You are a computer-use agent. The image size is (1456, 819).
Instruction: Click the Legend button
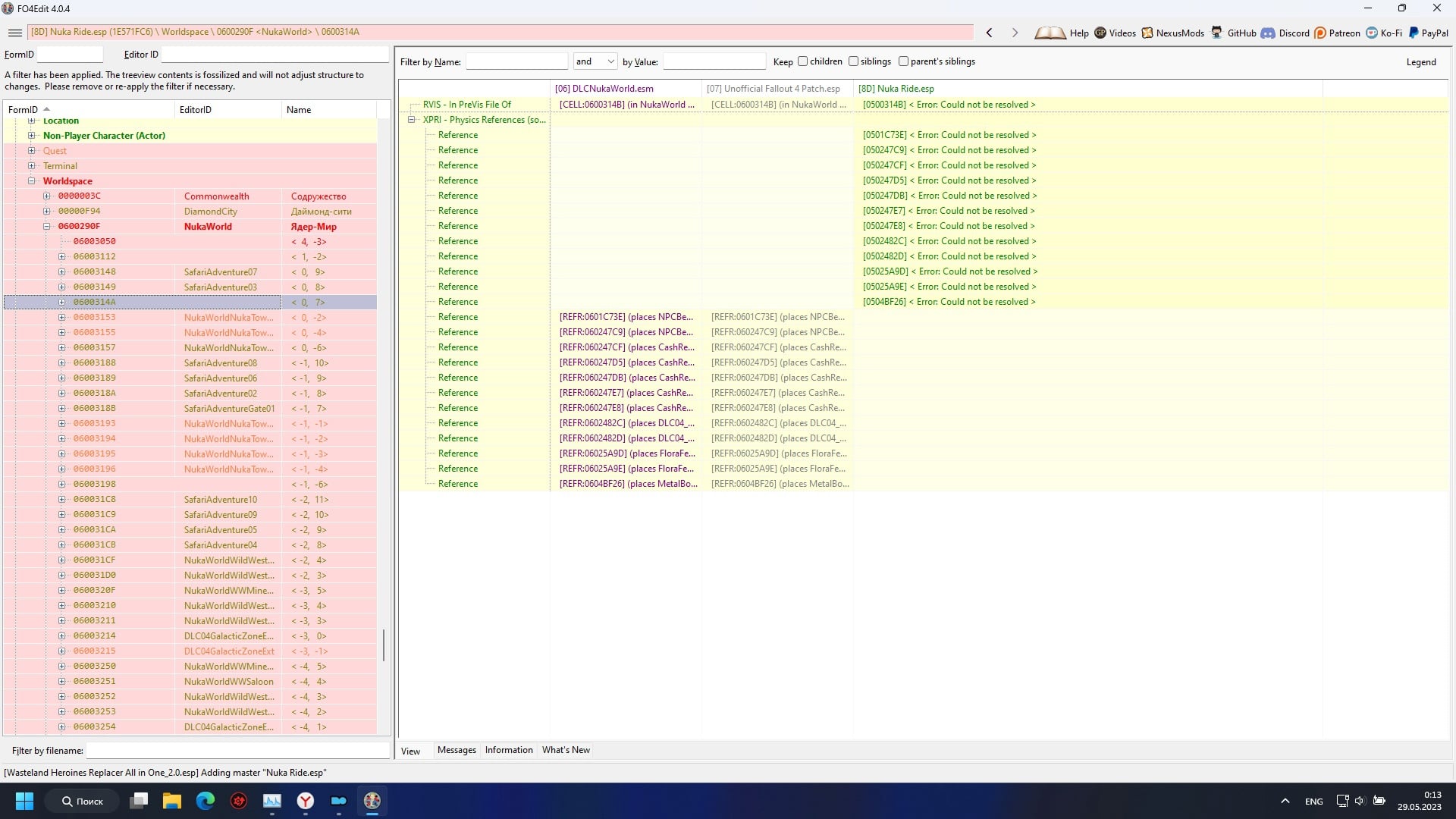pyautogui.click(x=1421, y=62)
